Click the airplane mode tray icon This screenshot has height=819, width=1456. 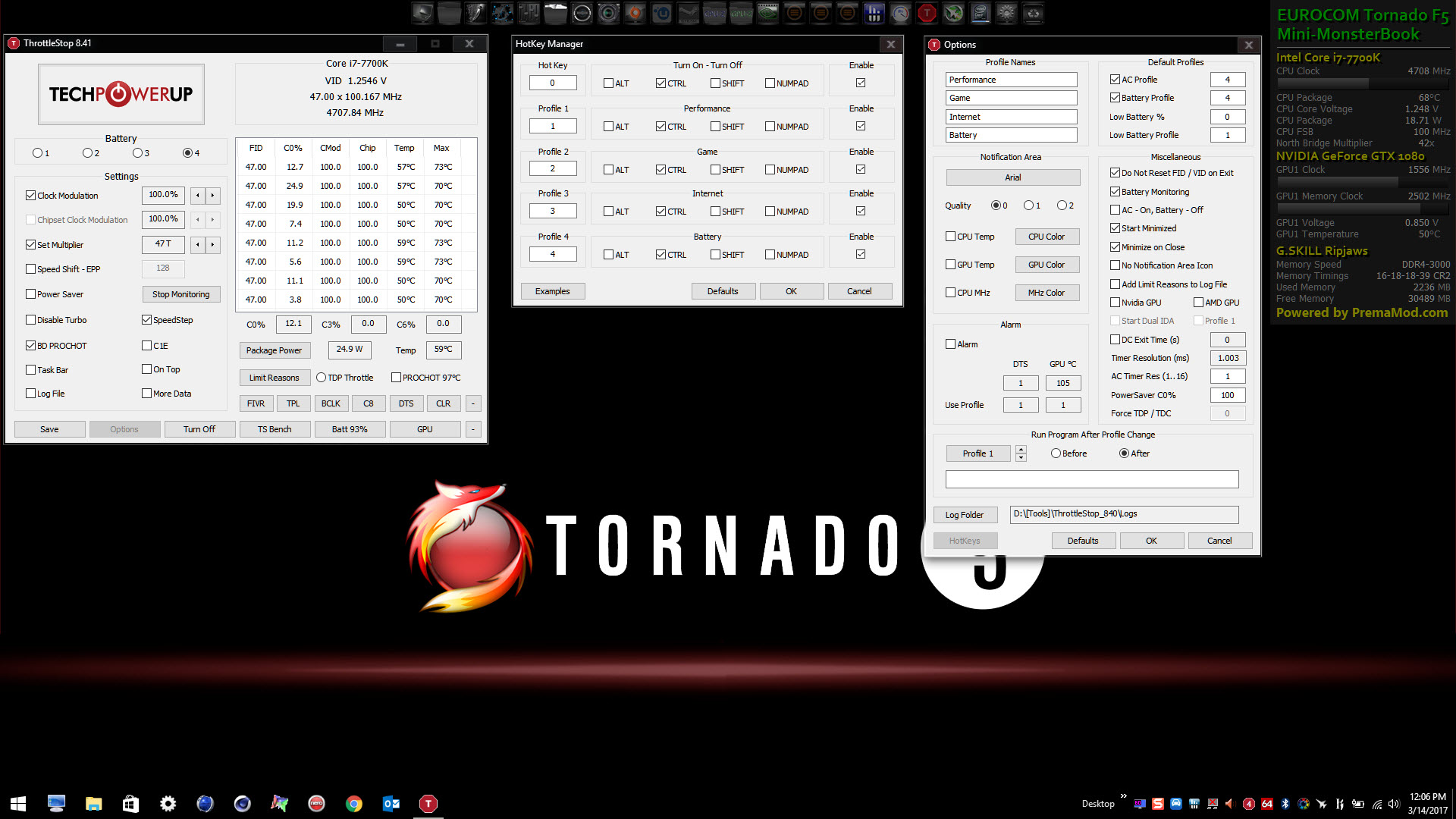[x=1322, y=804]
